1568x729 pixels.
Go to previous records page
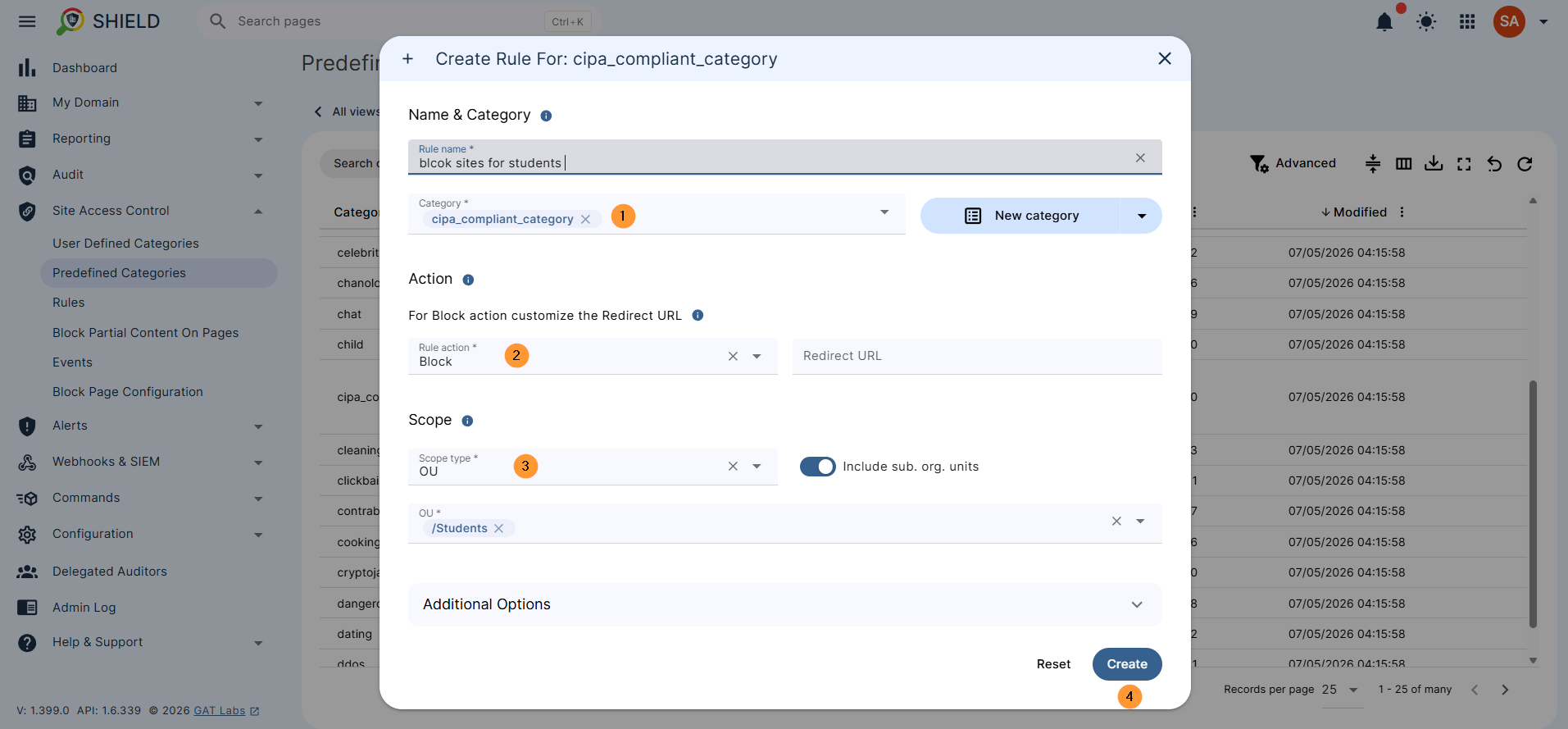tap(1475, 690)
